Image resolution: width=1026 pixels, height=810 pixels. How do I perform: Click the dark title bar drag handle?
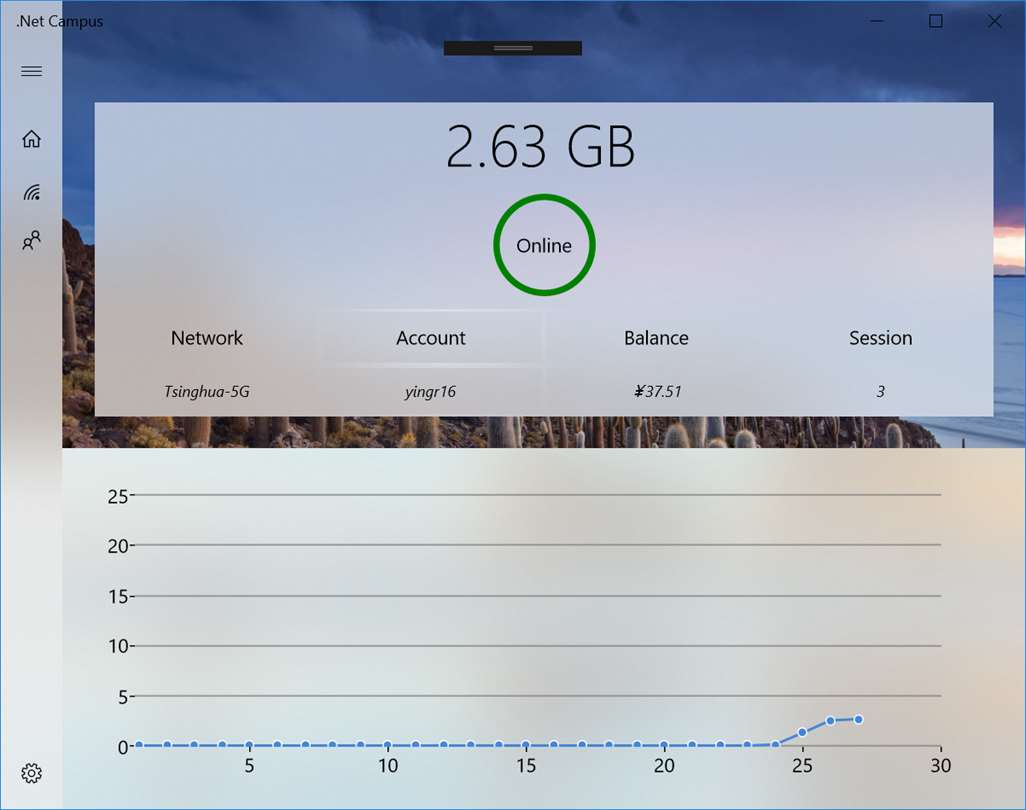point(512,48)
